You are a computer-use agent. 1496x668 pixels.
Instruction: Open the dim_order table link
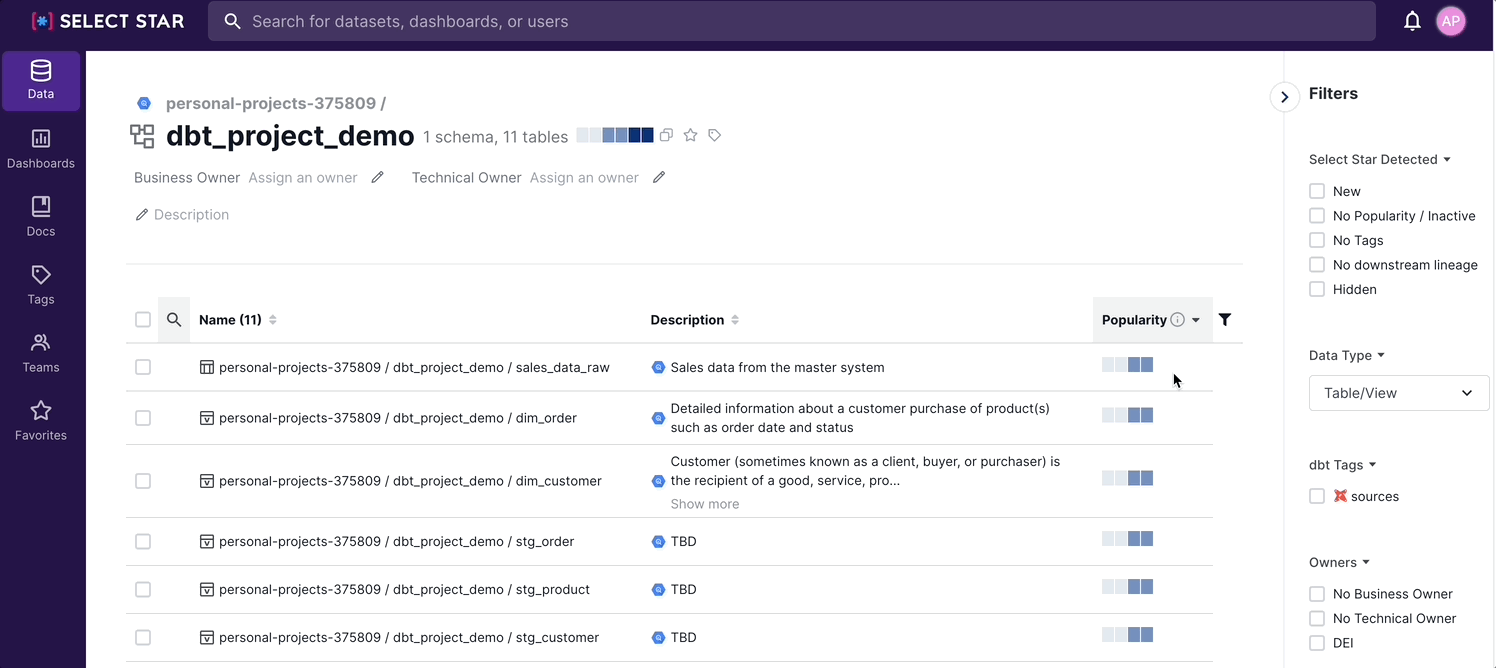pyautogui.click(x=398, y=418)
